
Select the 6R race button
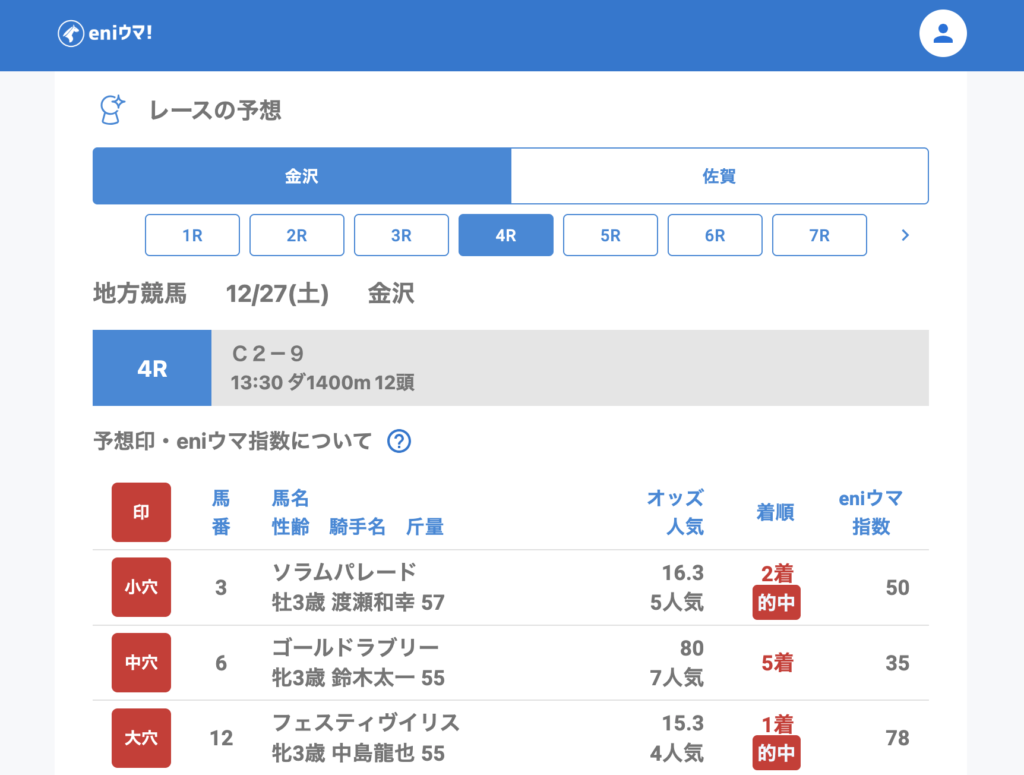tap(715, 235)
